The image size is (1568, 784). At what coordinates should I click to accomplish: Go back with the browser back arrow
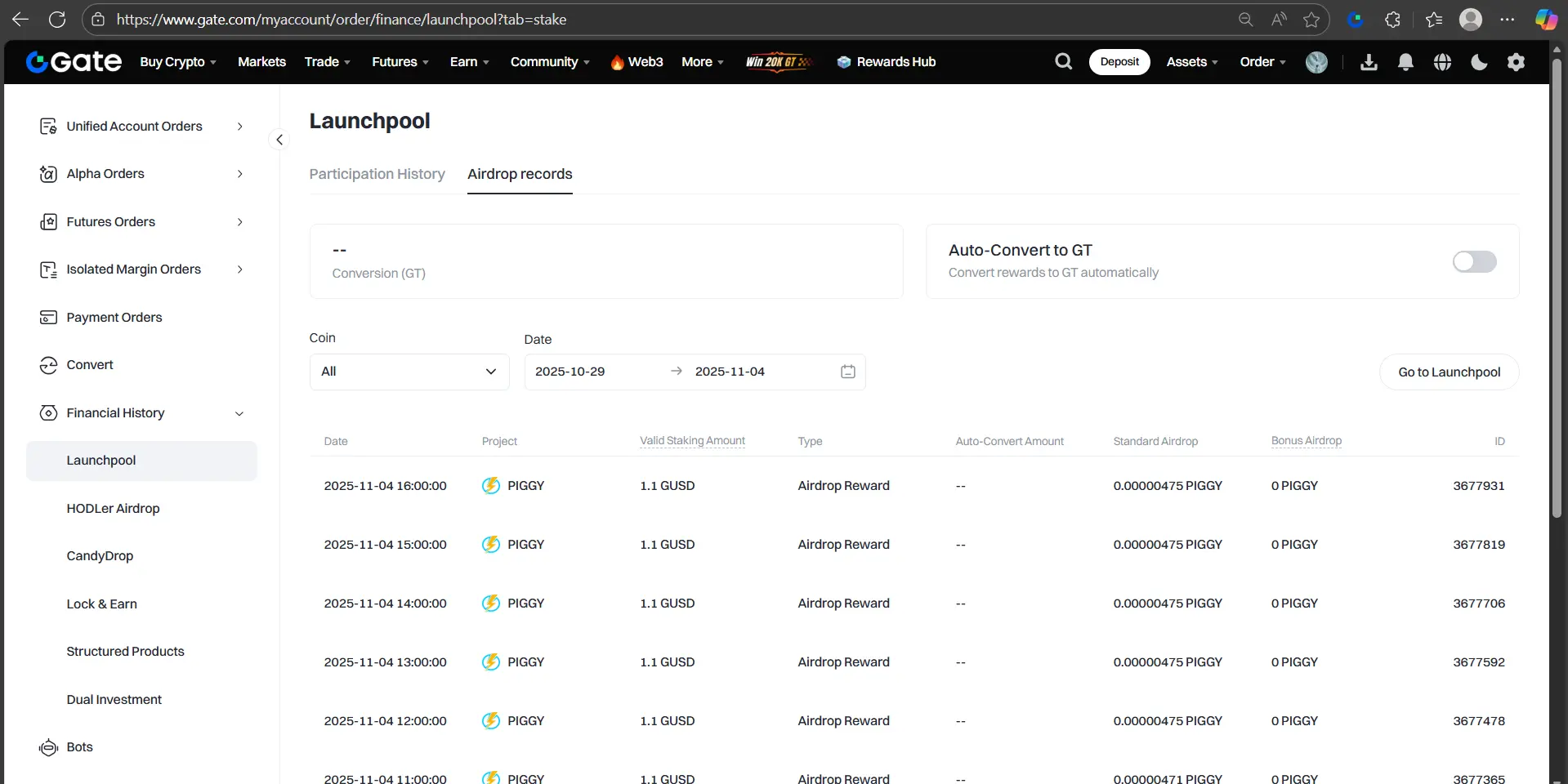click(x=20, y=20)
